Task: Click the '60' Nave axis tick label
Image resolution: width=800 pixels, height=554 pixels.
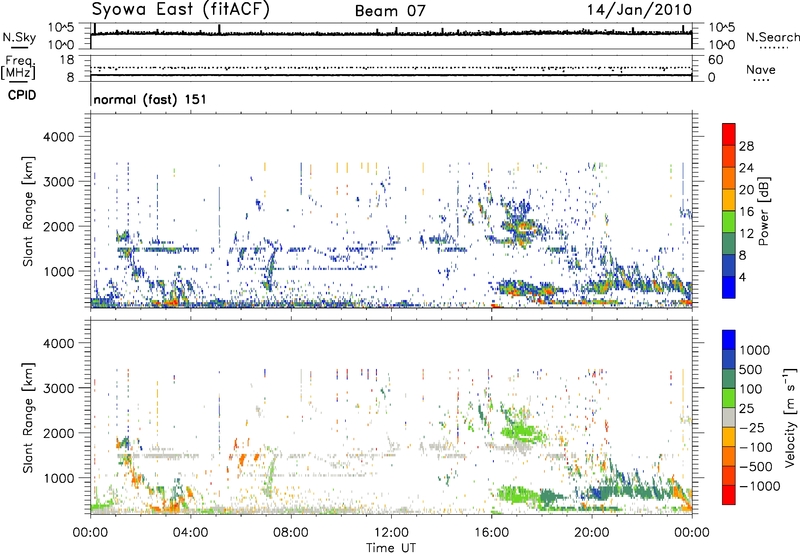Action: pos(715,60)
